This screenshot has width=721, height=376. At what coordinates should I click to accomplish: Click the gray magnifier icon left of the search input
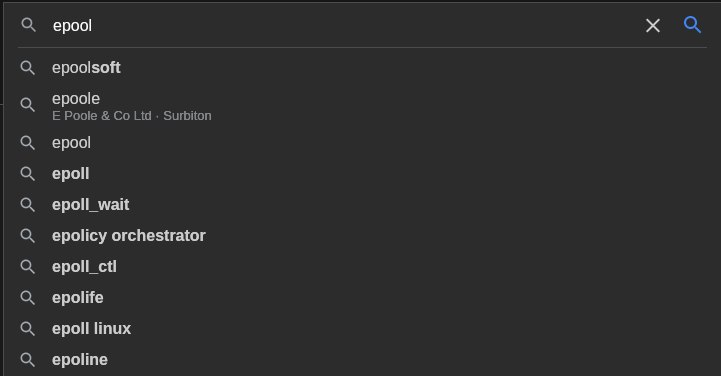(29, 25)
